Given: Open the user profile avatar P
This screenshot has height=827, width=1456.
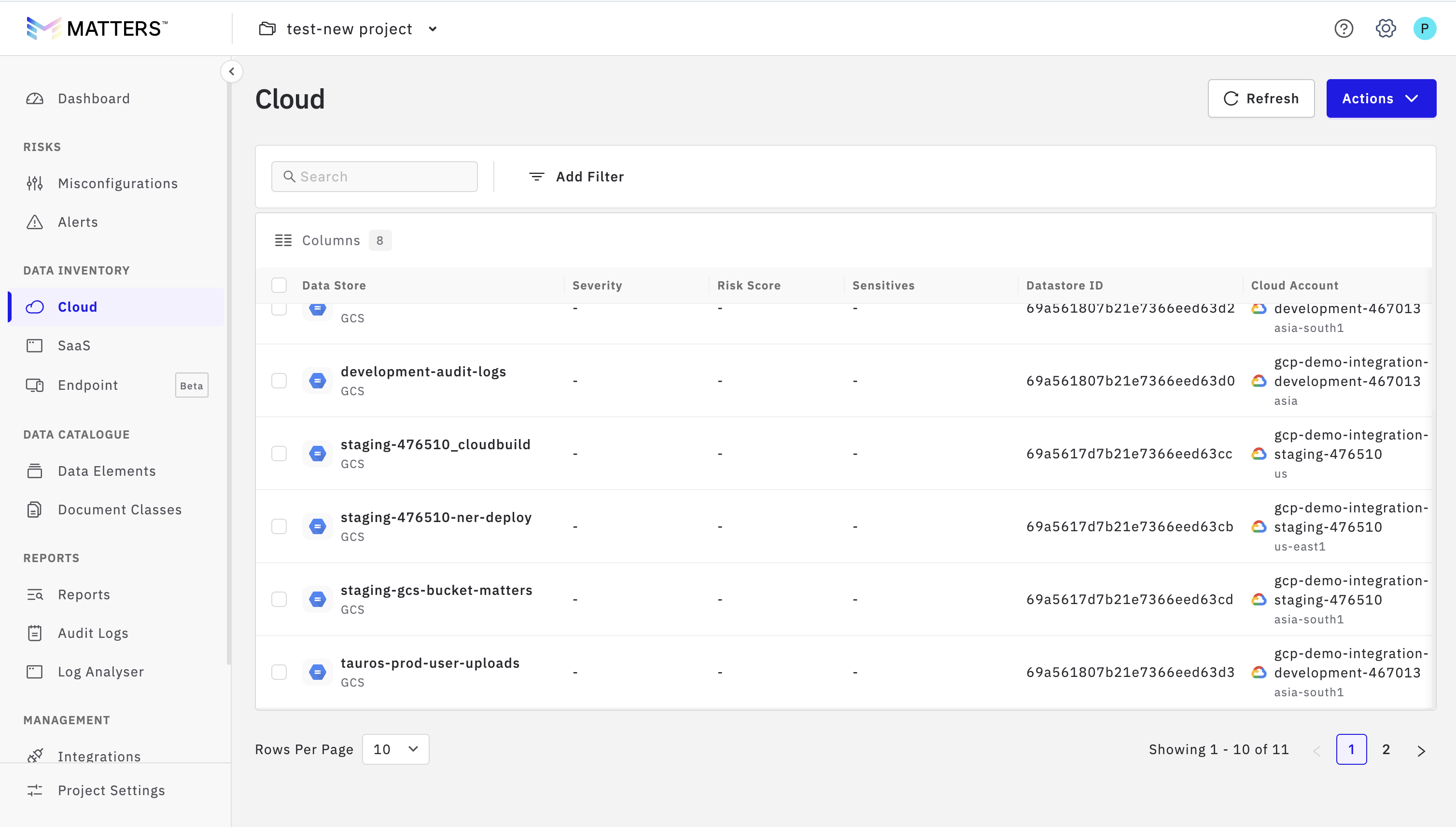Looking at the screenshot, I should coord(1424,28).
